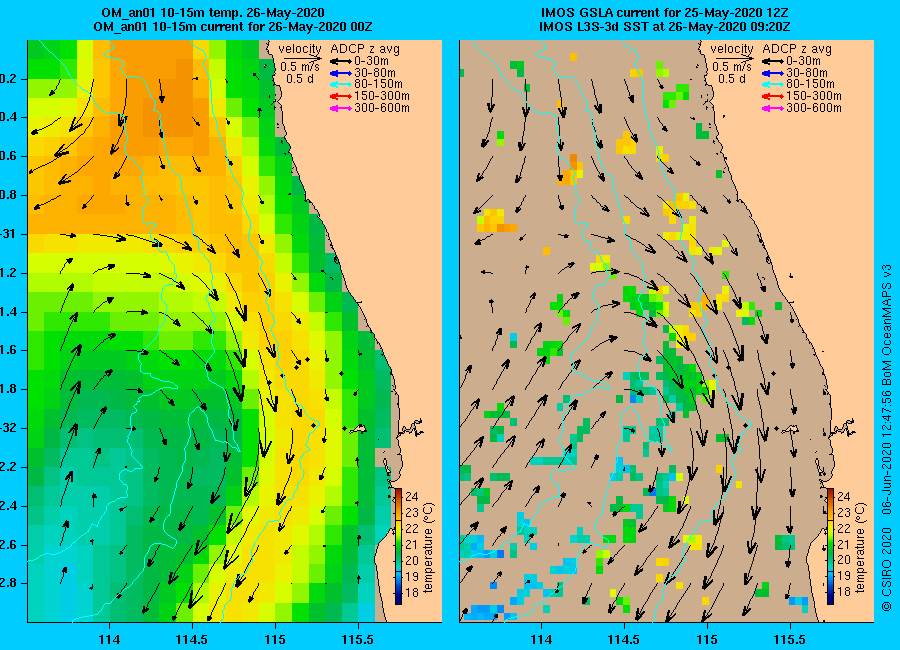Click longitude label '115' under left map

pos(275,639)
